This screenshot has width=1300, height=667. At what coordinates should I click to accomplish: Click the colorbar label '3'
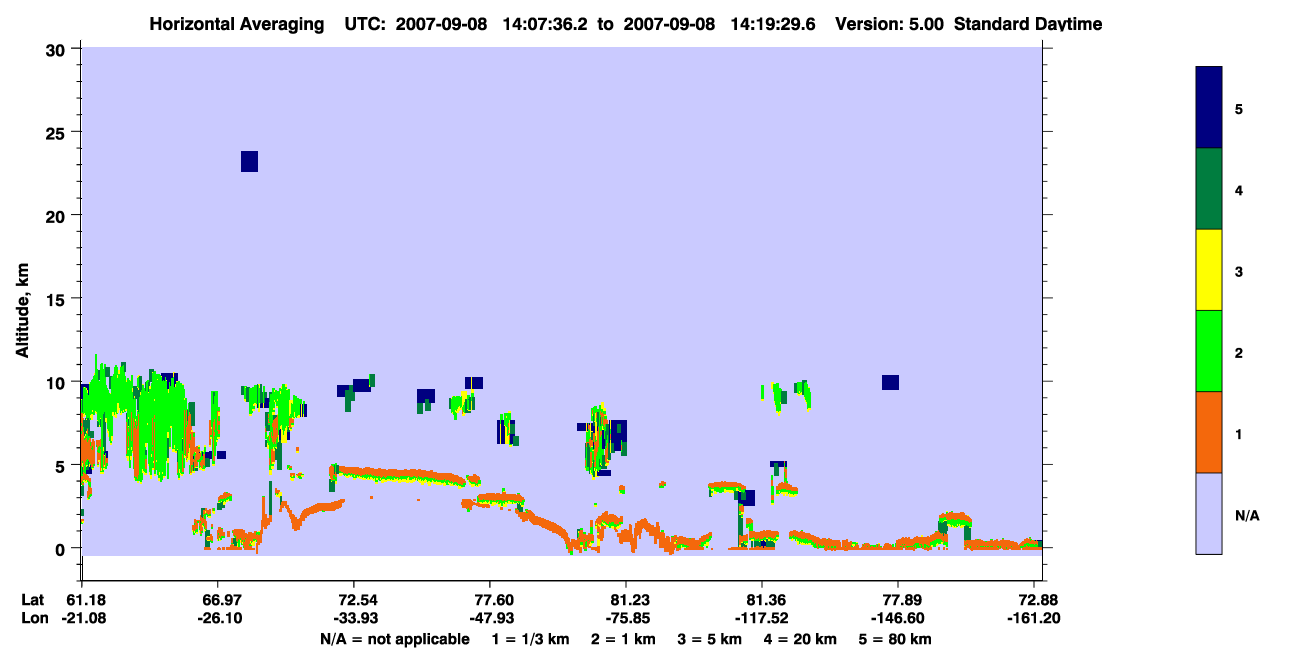pos(1239,270)
